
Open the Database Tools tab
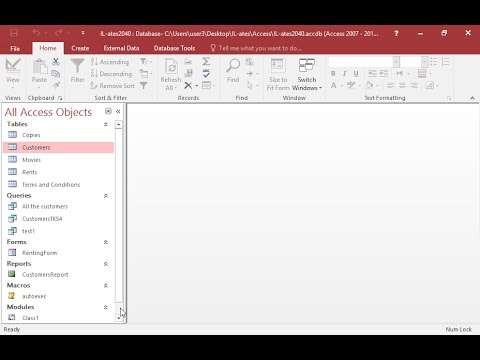(x=174, y=48)
